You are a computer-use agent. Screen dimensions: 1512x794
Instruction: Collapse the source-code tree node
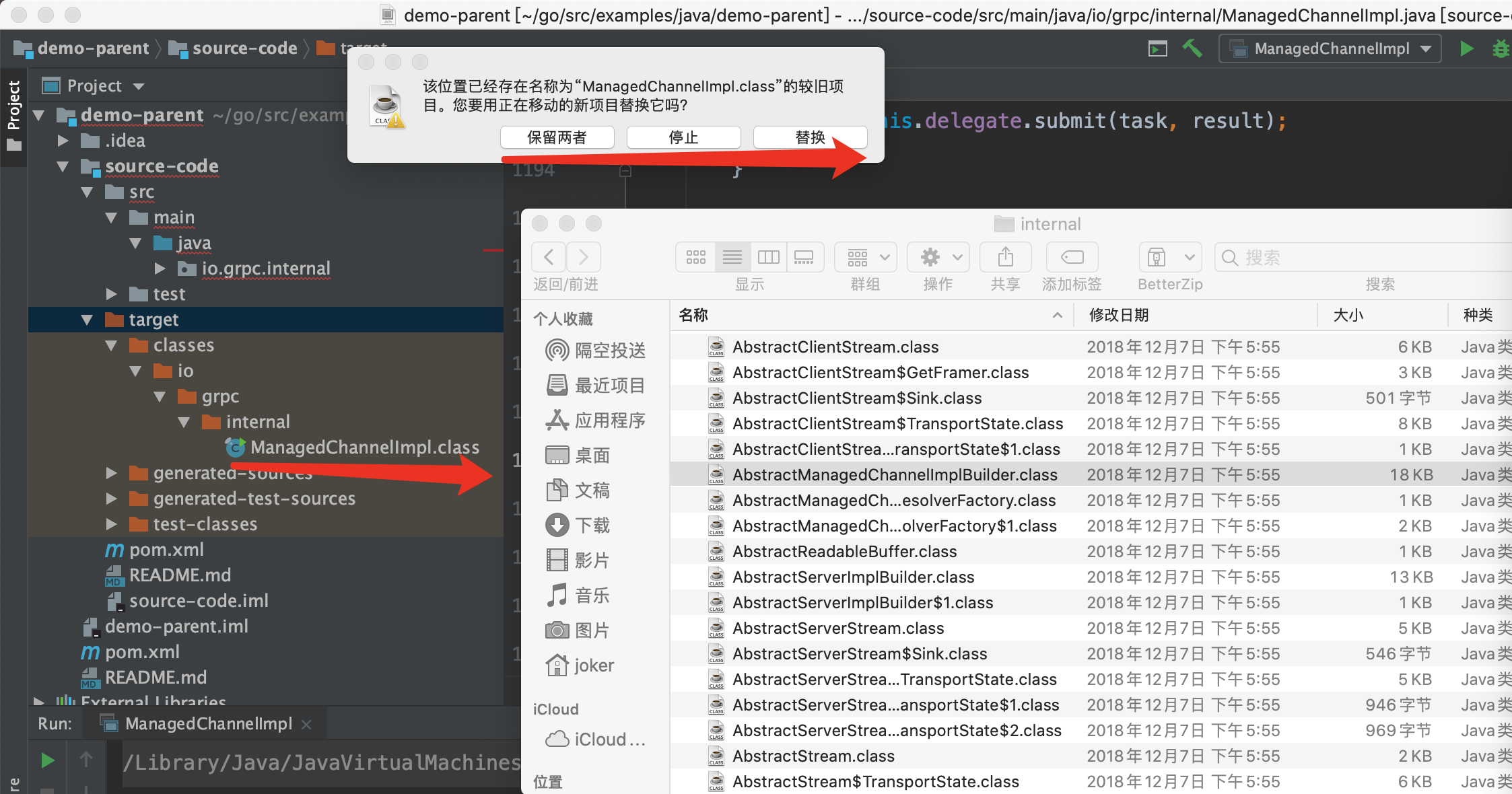pos(63,166)
